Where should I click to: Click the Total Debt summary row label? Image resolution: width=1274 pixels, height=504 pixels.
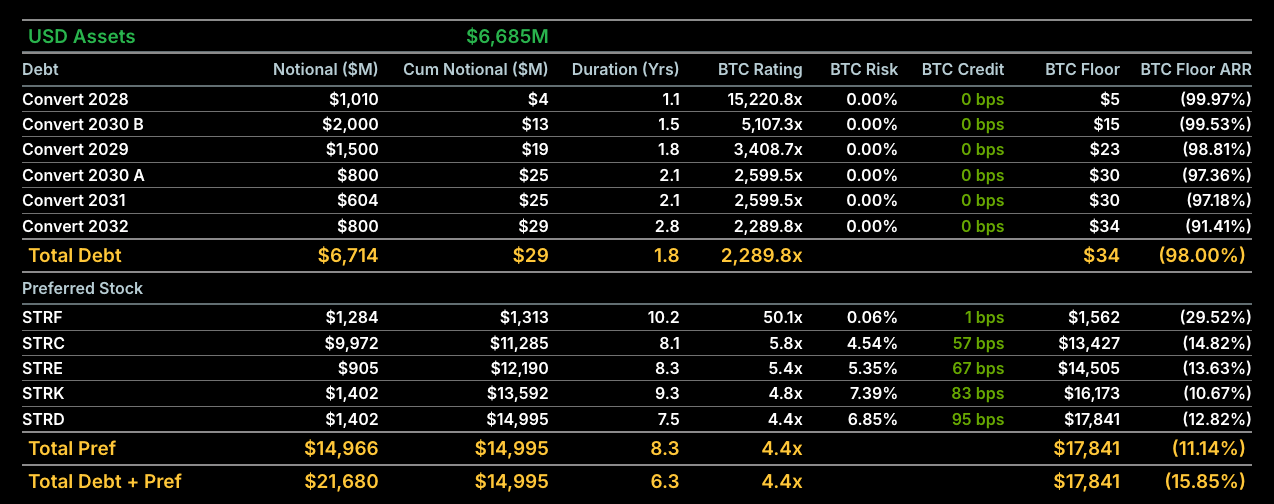pyautogui.click(x=75, y=255)
